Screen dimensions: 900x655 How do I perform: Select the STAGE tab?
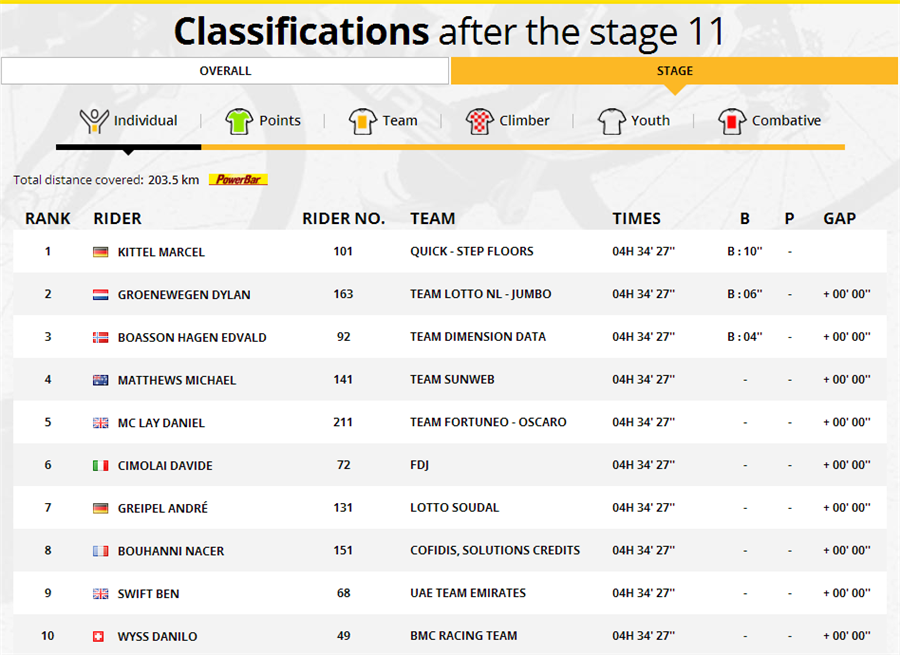675,71
